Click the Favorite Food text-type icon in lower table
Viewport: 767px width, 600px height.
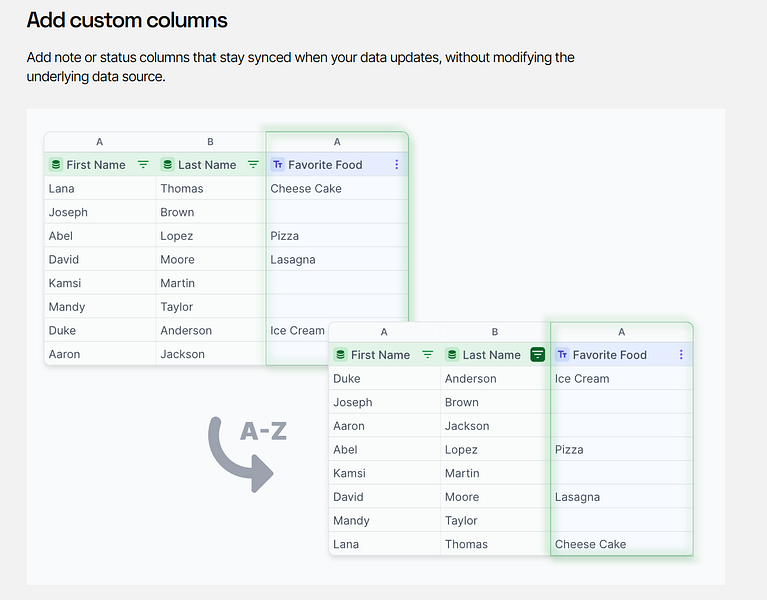point(563,355)
